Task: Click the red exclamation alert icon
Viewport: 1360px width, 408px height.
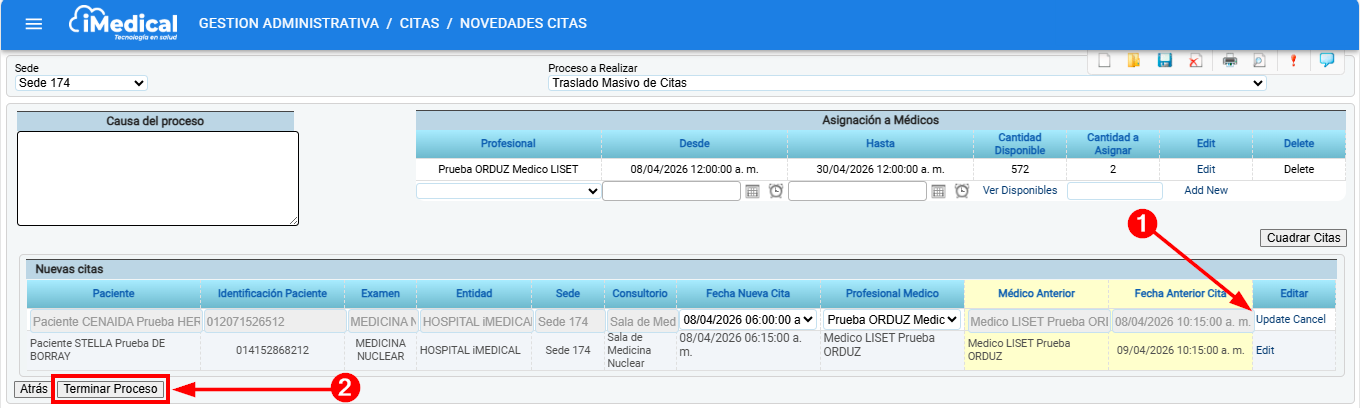Action: click(1293, 60)
